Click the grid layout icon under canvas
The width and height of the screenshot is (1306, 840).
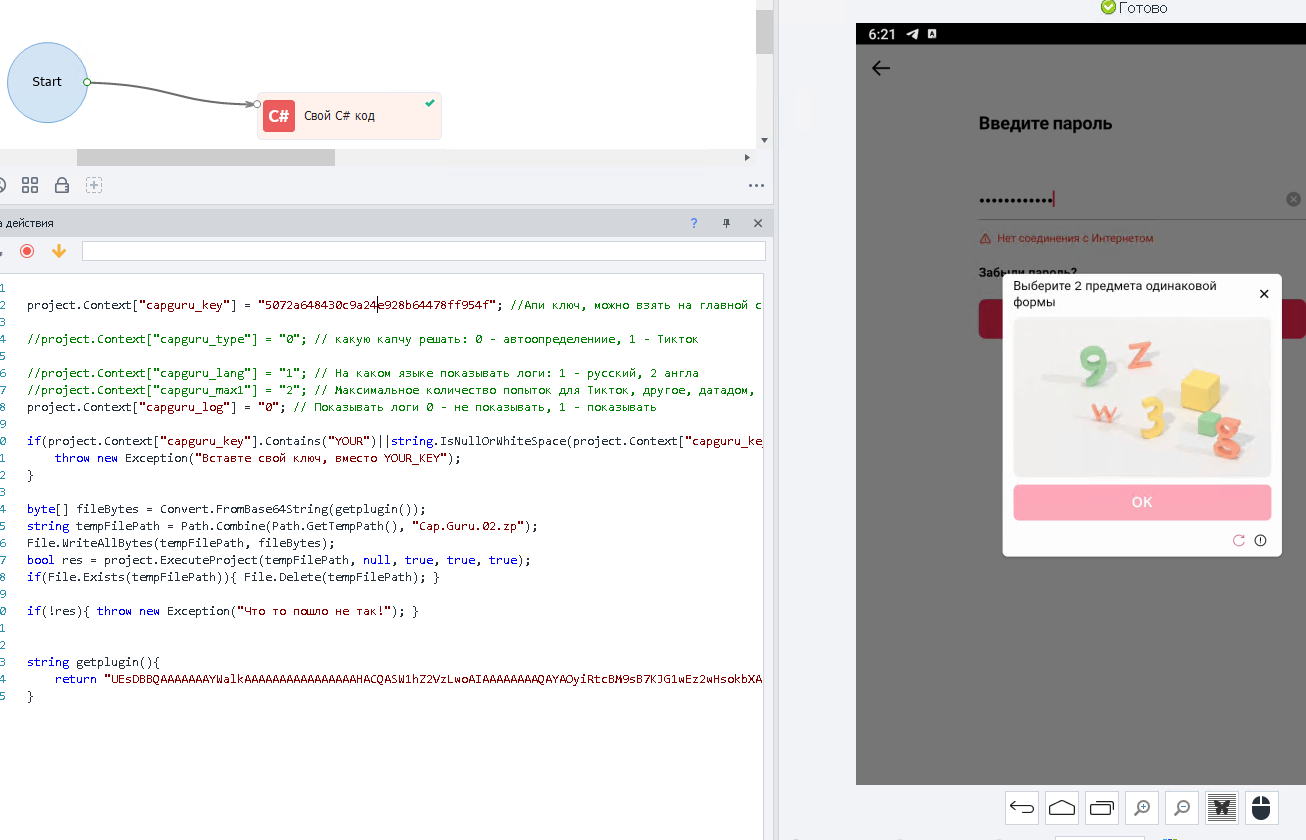(30, 185)
